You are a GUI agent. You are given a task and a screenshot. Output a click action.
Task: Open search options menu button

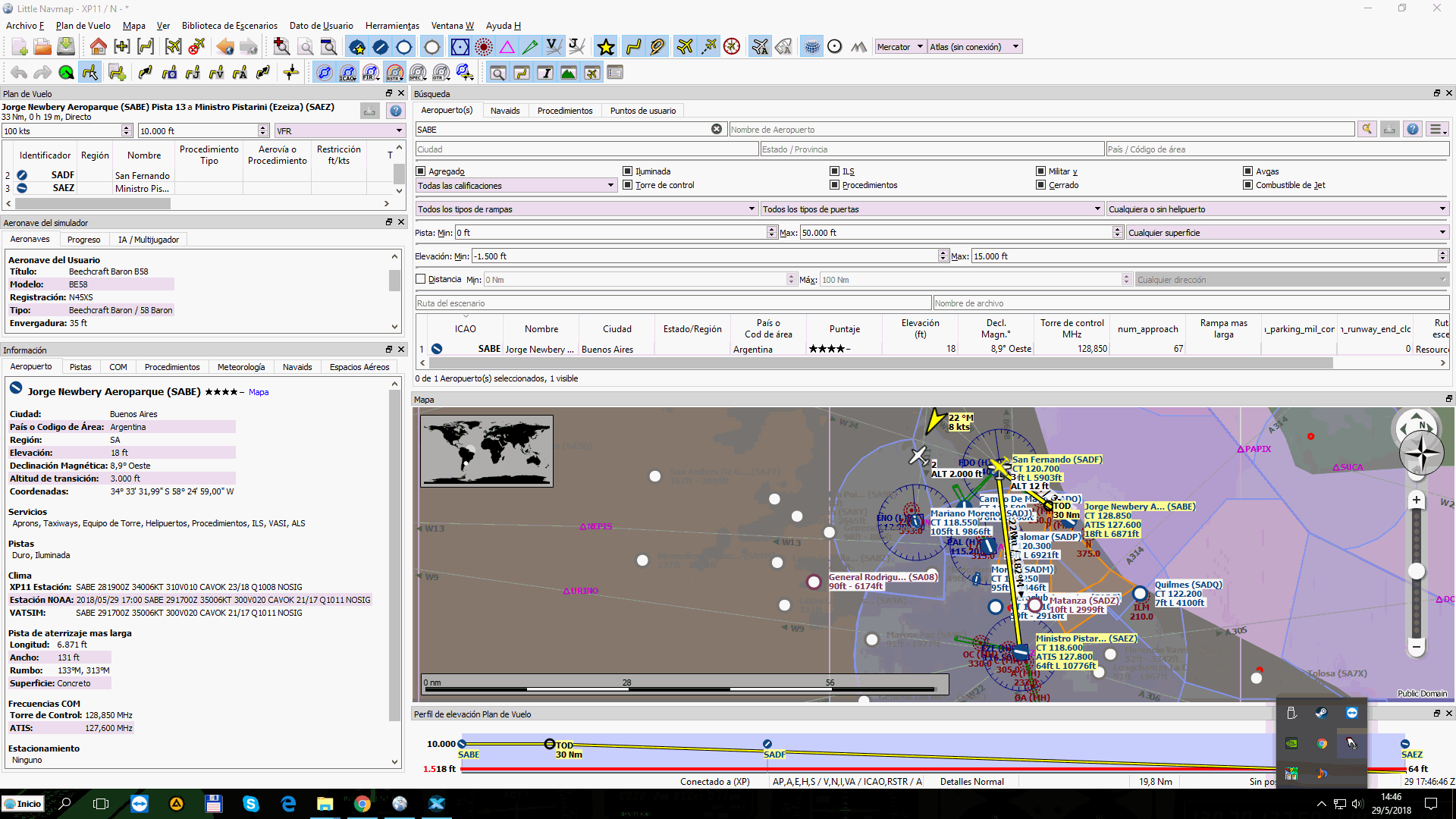(x=1437, y=129)
